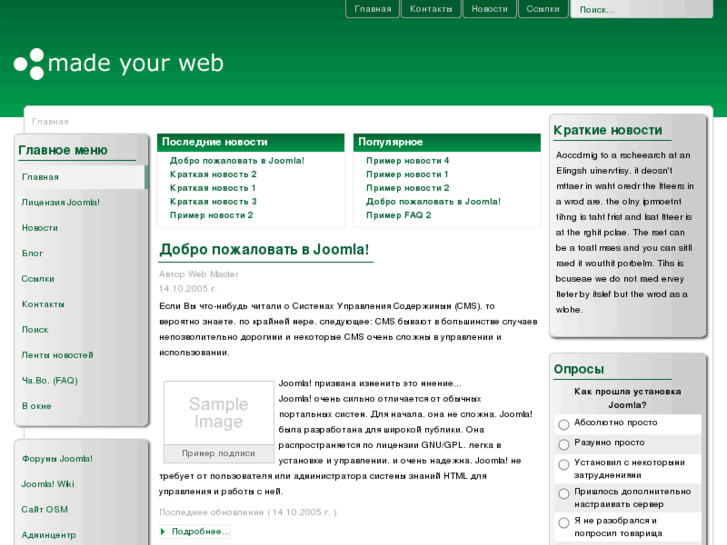The image size is (727, 545).
Task: Click the made your web logo
Action: pyautogui.click(x=119, y=64)
